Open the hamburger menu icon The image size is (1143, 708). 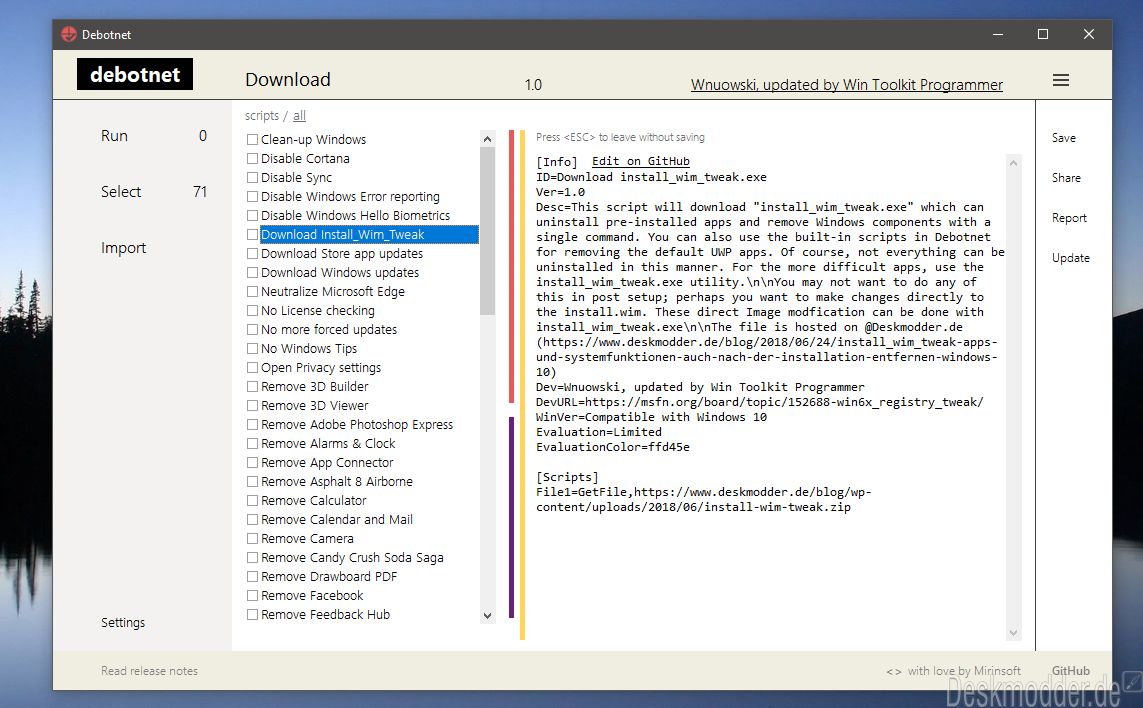point(1061,80)
